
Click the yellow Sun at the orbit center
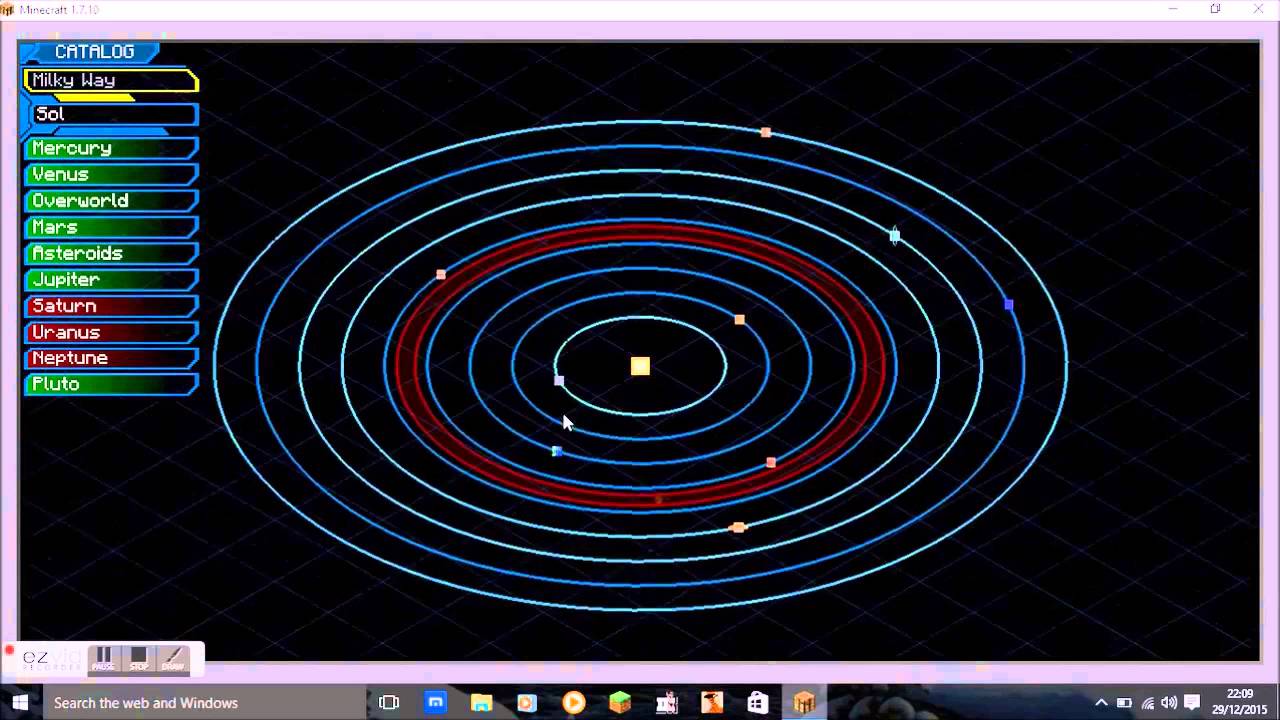coord(640,366)
